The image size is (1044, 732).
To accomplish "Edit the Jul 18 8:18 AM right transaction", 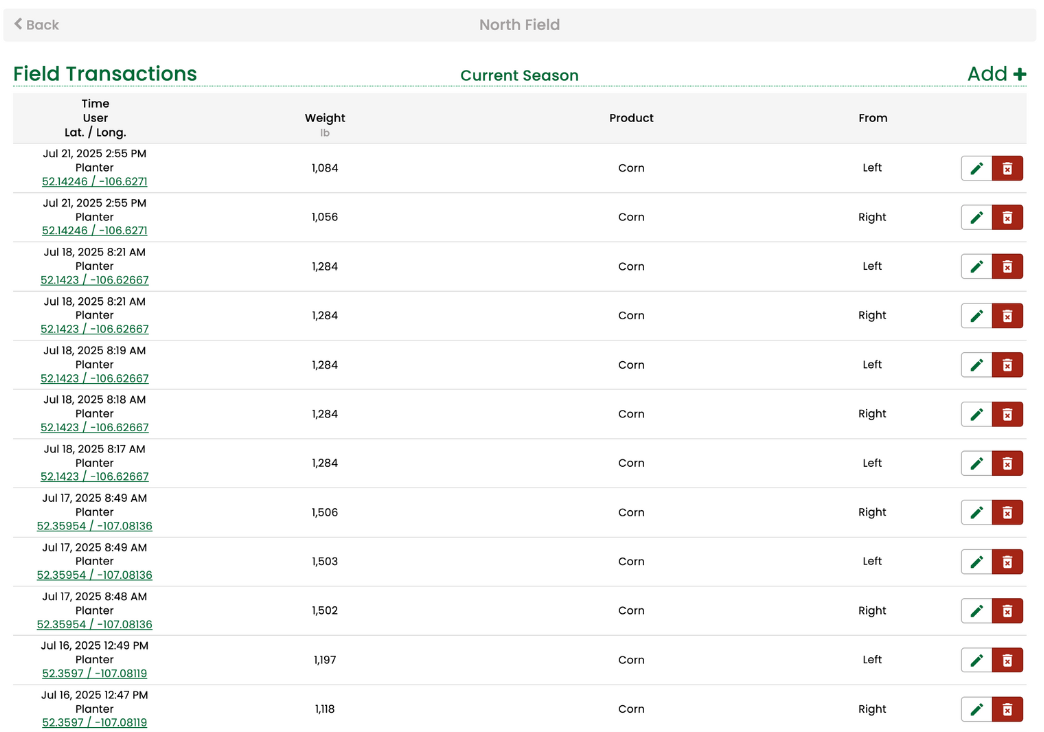I will pos(977,414).
